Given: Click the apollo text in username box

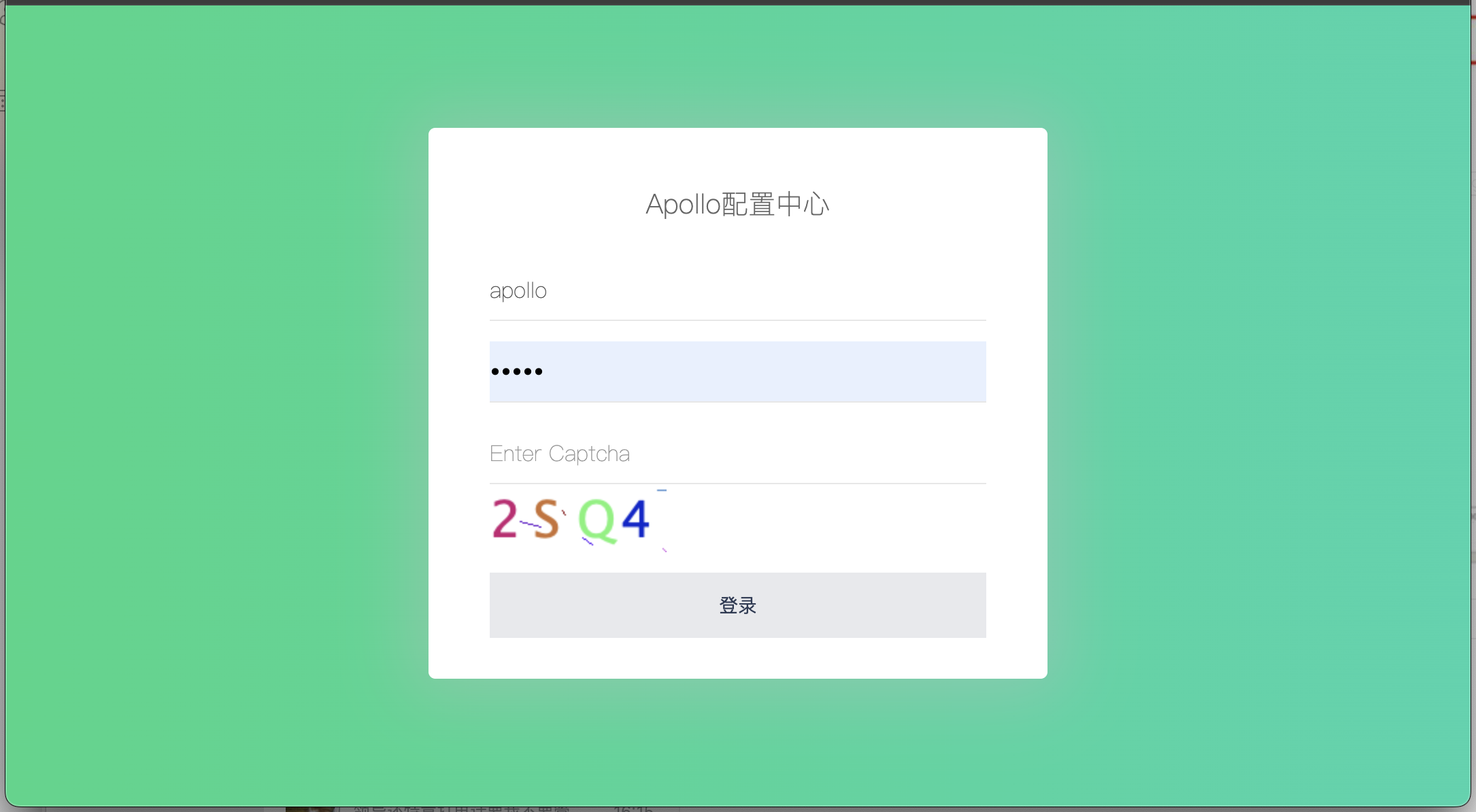Looking at the screenshot, I should pyautogui.click(x=518, y=291).
